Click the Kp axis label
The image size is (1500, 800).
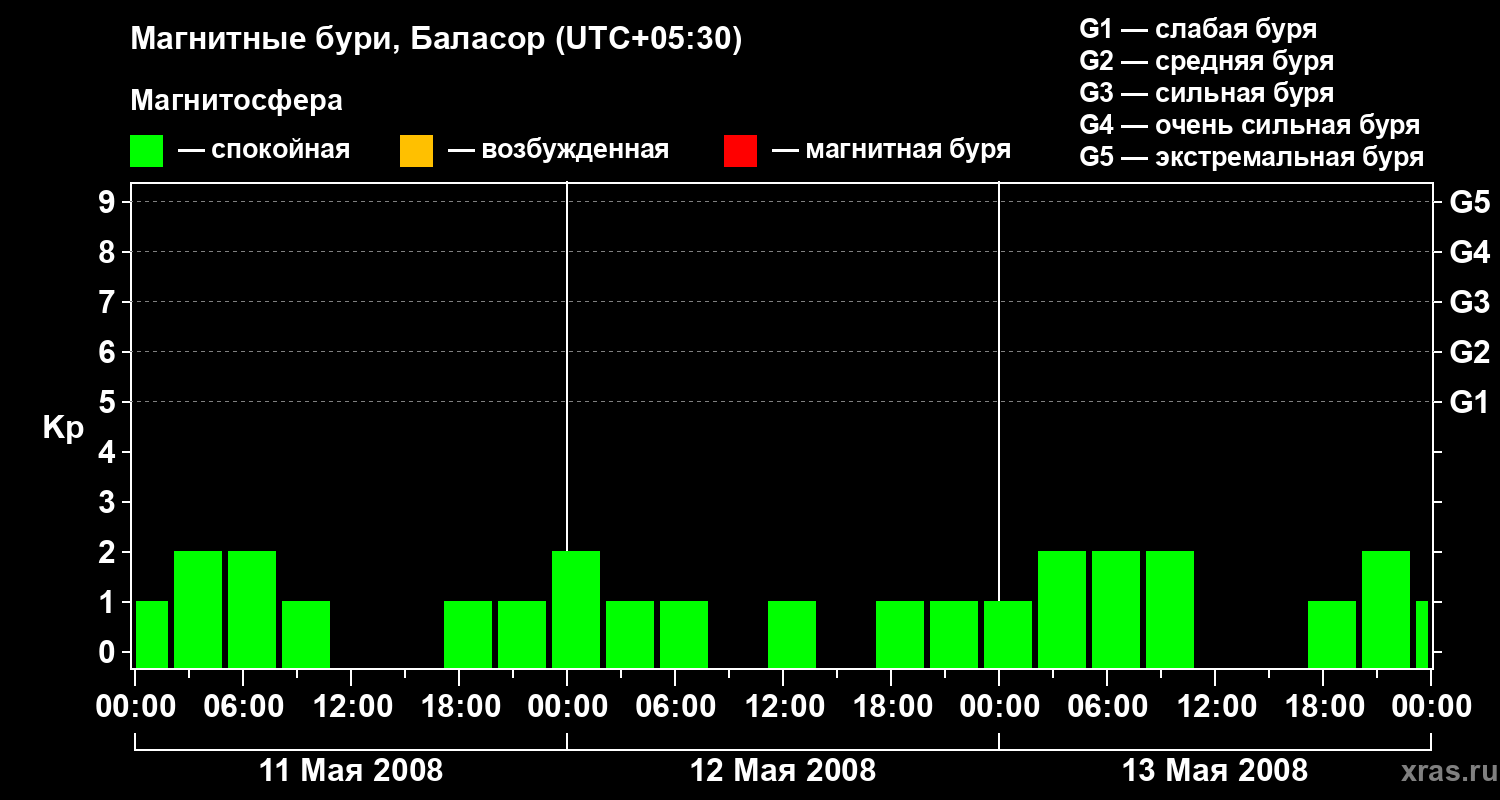coord(63,428)
